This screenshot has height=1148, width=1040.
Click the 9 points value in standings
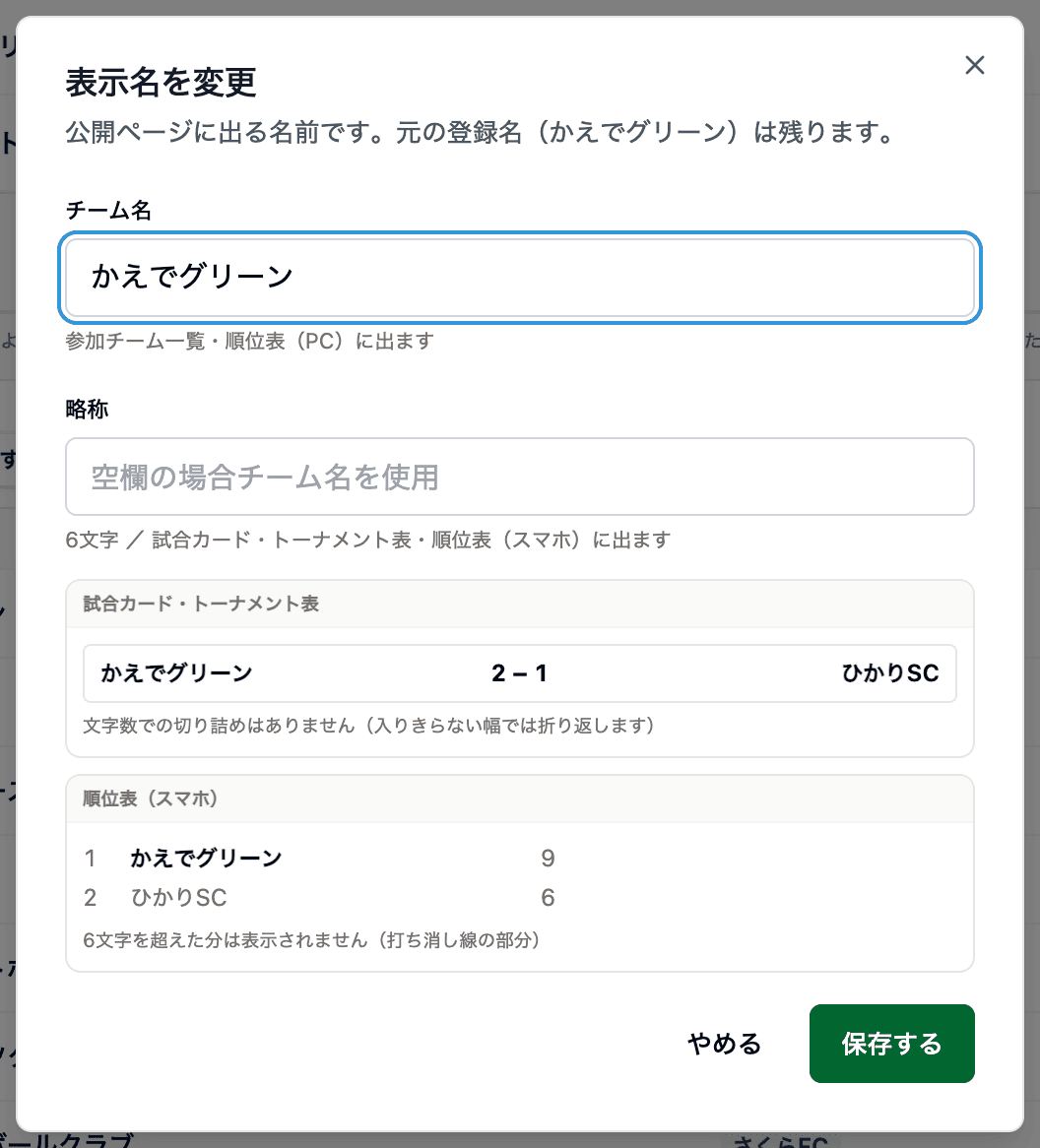point(548,858)
